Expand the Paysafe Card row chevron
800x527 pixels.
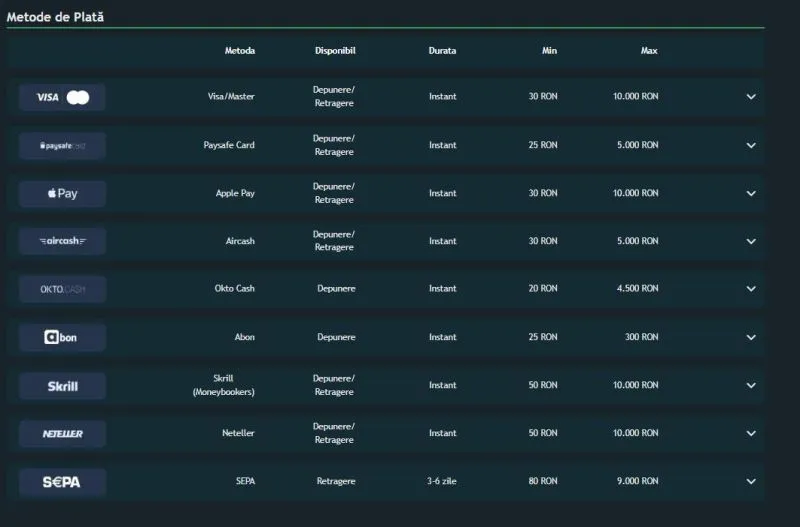click(x=751, y=145)
